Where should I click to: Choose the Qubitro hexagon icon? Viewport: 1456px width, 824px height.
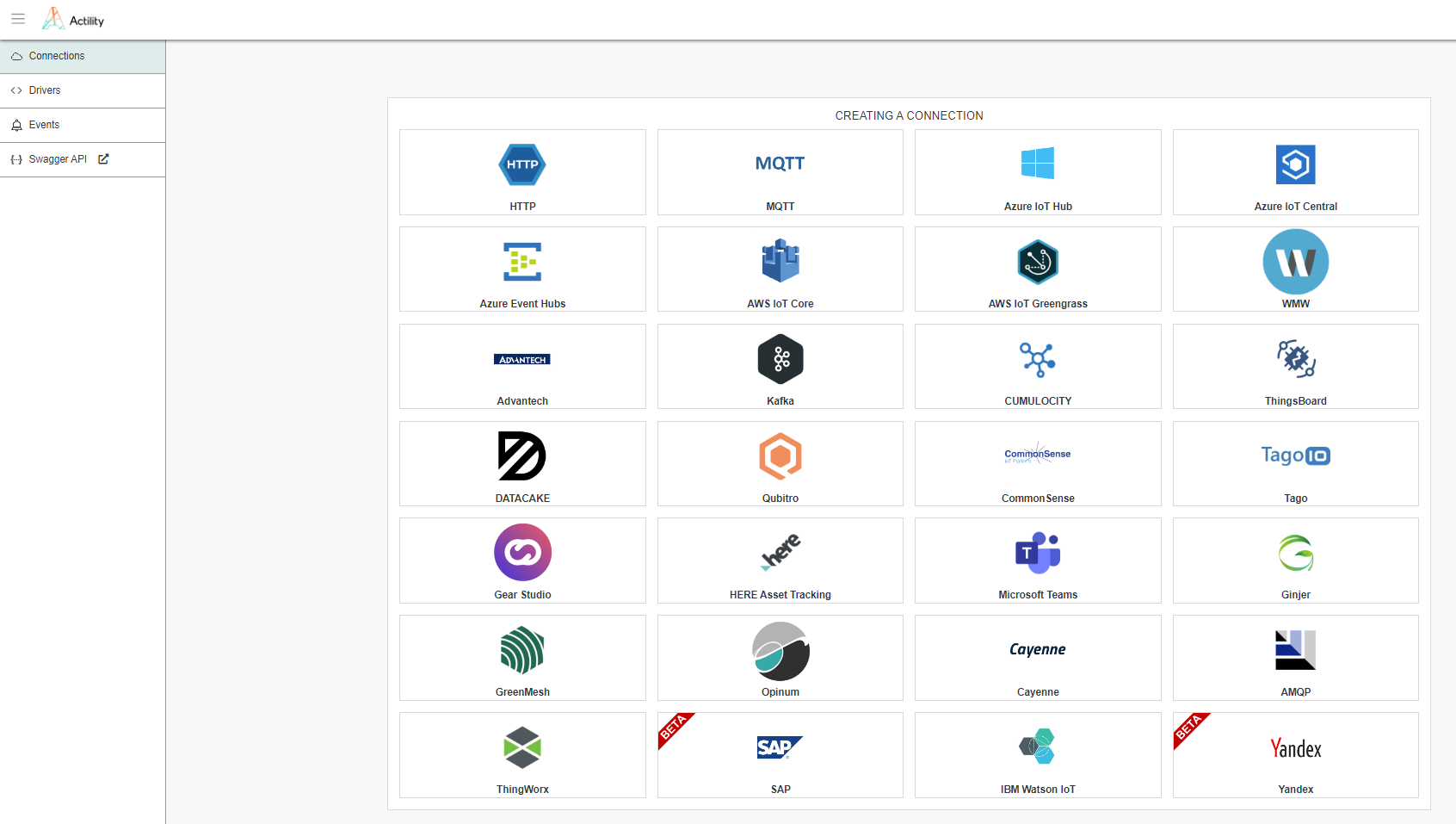780,456
